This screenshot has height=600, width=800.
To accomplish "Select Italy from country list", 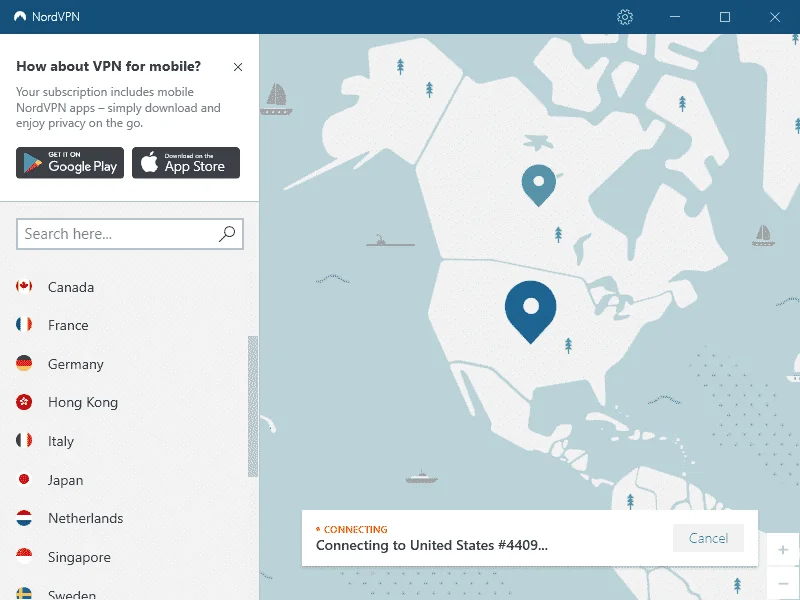I will point(130,441).
